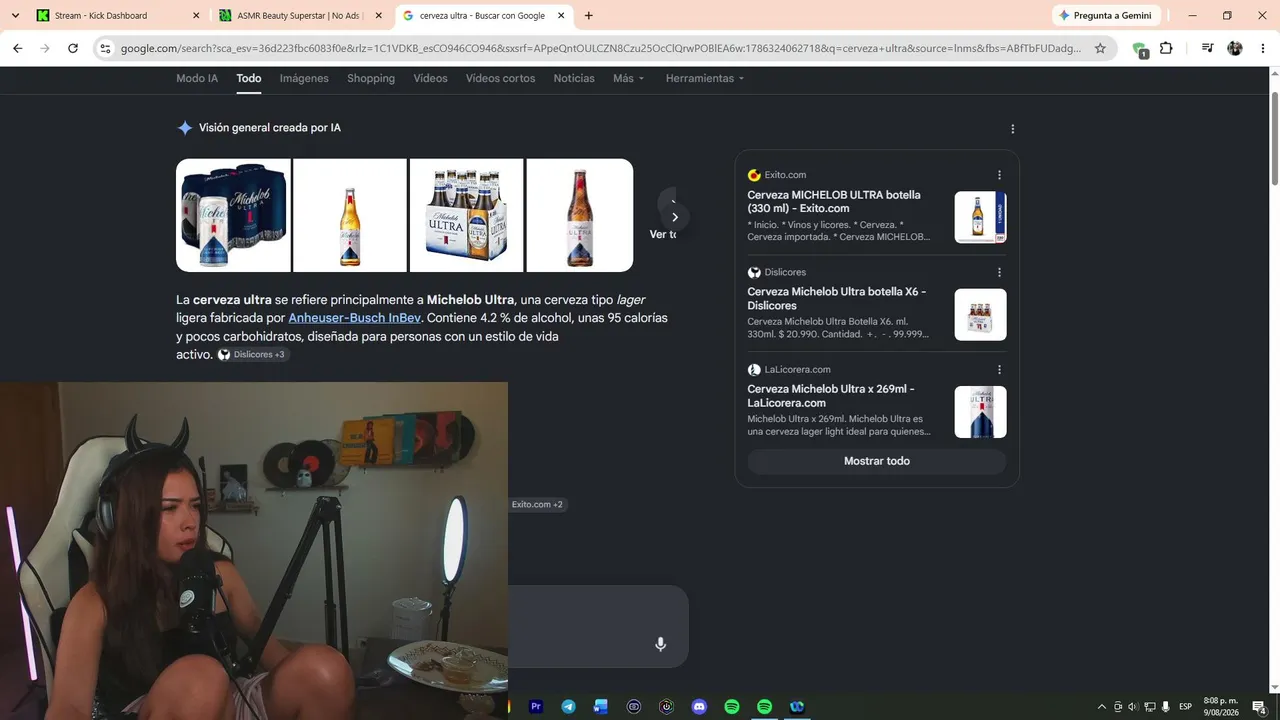Screen dimensions: 1280x720
Task: Open the green shield extension icon
Action: tap(1139, 49)
